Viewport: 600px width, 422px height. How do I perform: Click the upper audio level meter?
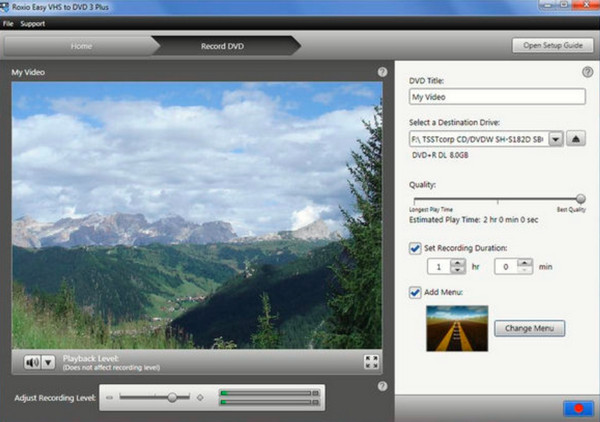pyautogui.click(x=269, y=393)
